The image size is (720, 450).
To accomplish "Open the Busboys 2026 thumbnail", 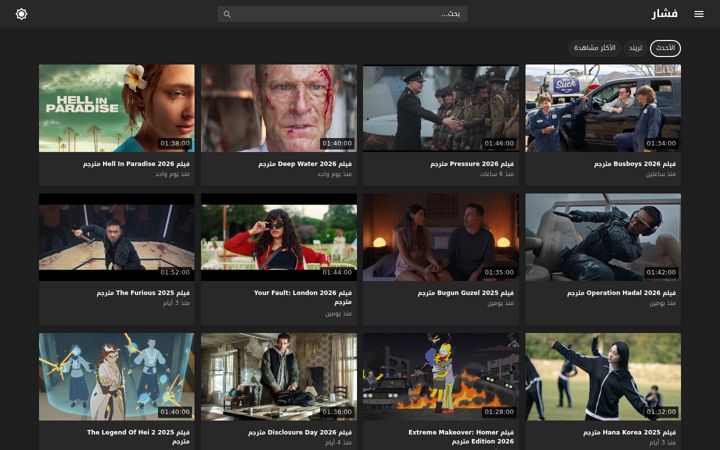I will tap(603, 108).
